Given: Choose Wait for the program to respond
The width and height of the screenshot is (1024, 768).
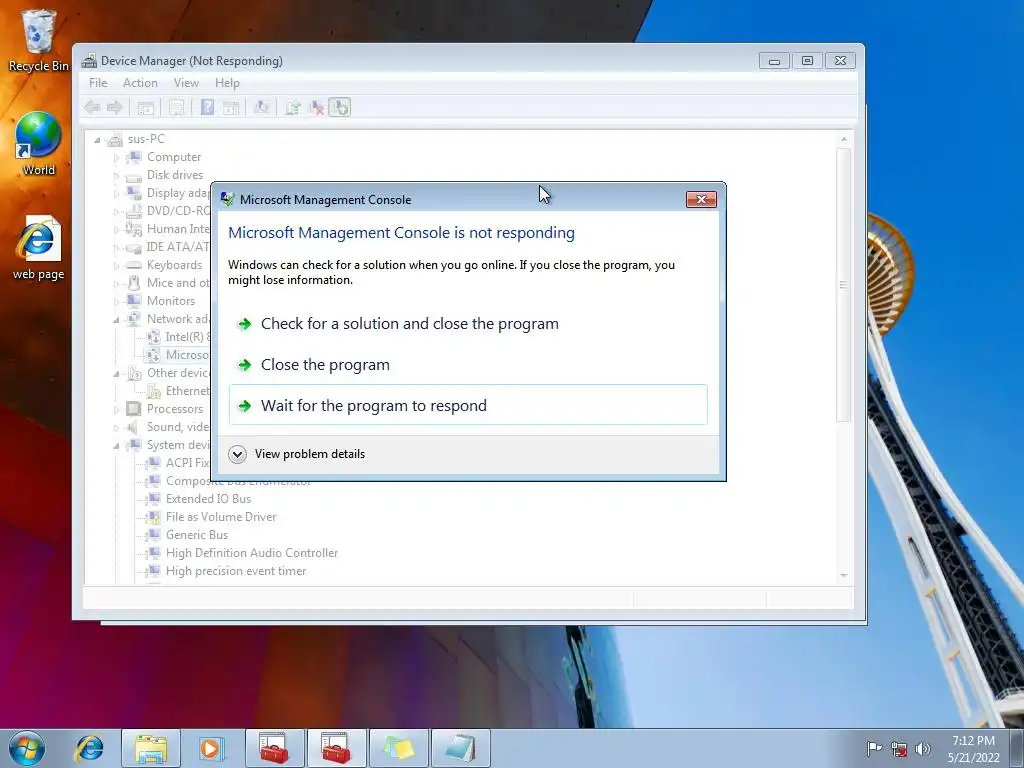Looking at the screenshot, I should (x=468, y=405).
